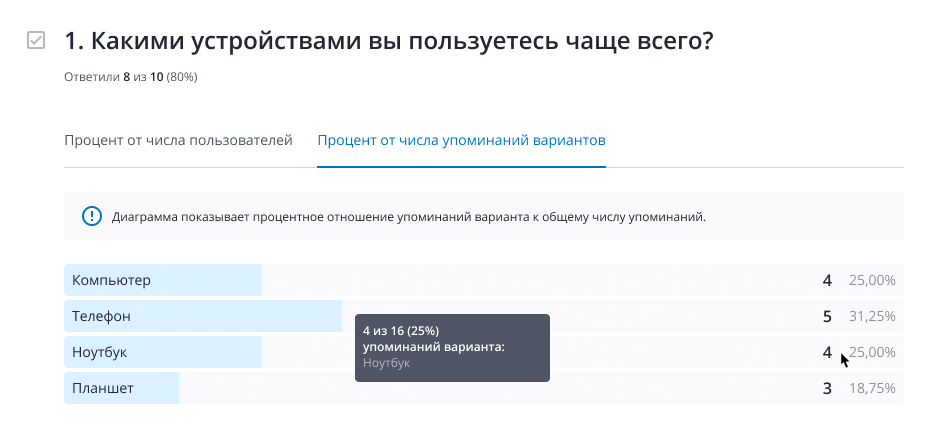928x436 pixels.
Task: Click the 18,75% percentage for Планшет
Action: point(872,389)
